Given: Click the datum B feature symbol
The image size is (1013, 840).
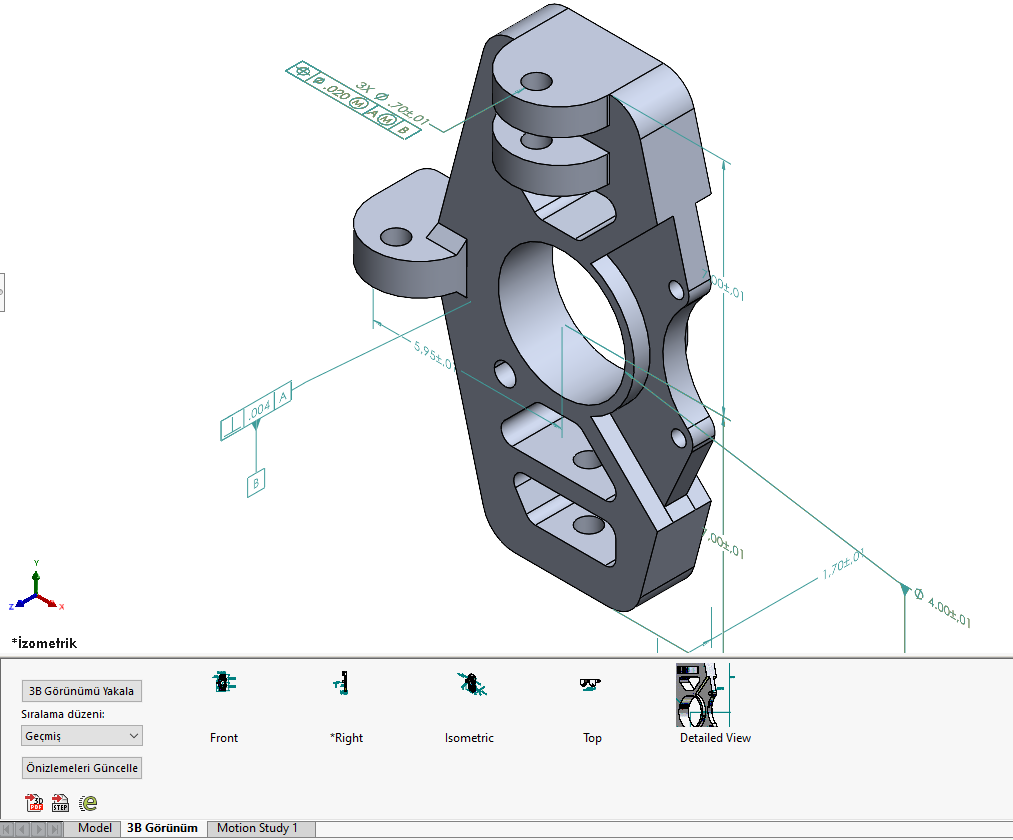Looking at the screenshot, I should click(257, 482).
